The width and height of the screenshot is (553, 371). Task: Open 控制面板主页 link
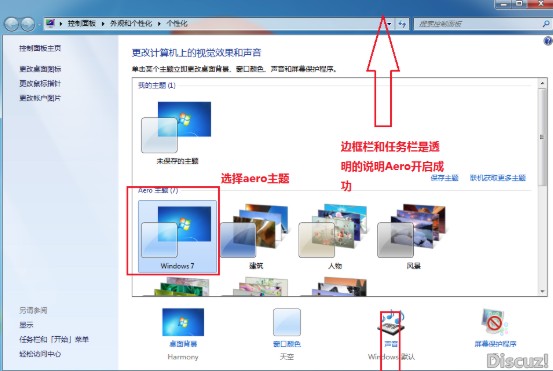point(40,48)
